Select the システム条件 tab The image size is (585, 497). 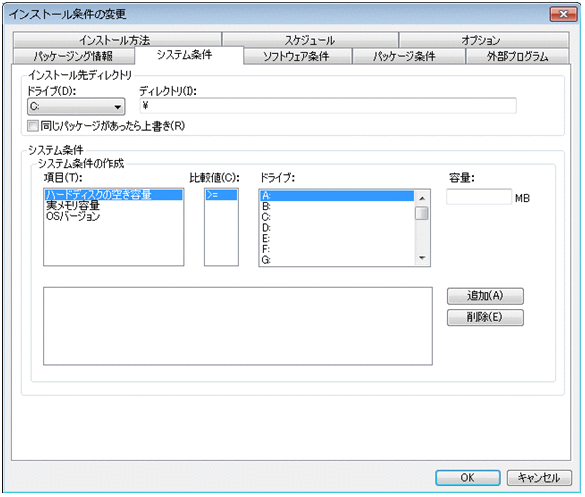point(189,55)
